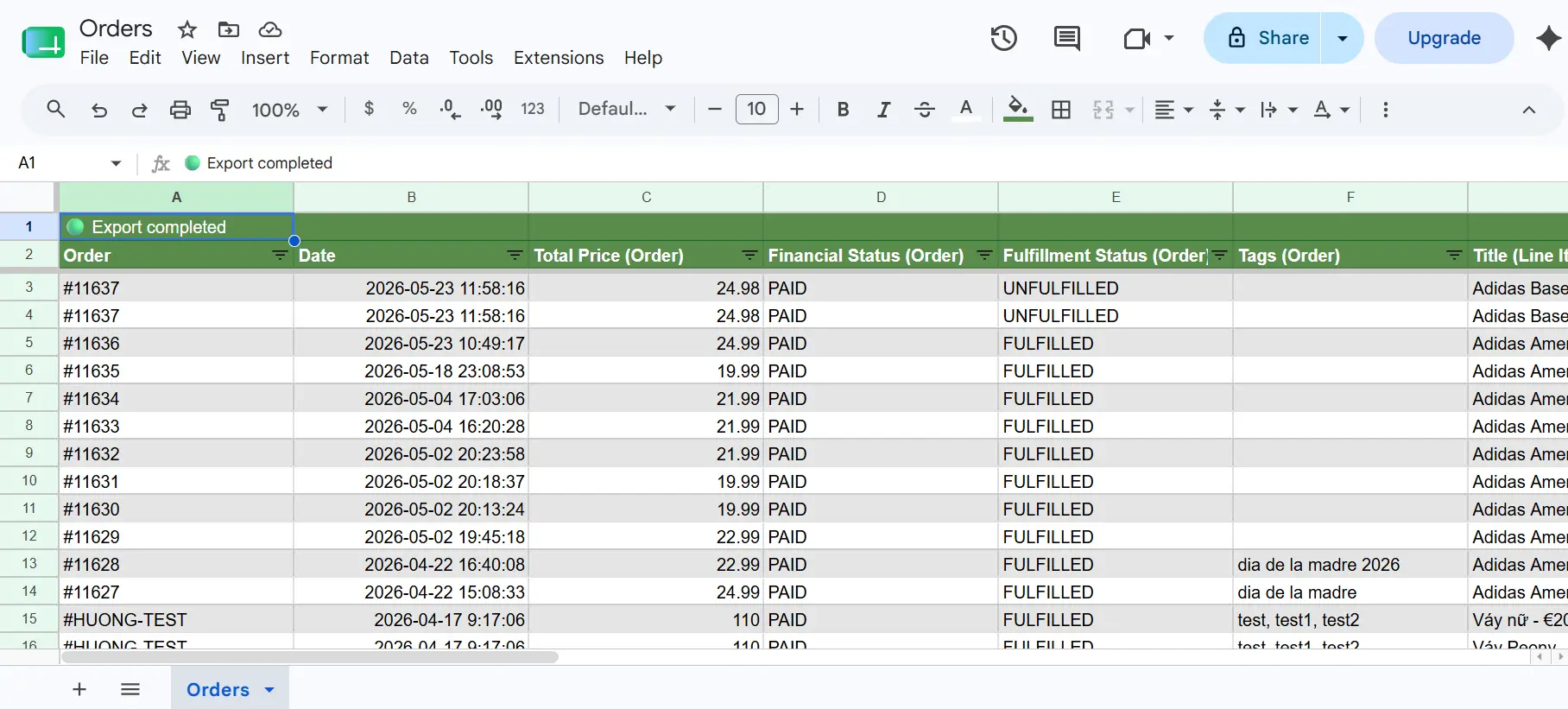
Task: Toggle italic formatting
Action: [x=883, y=110]
